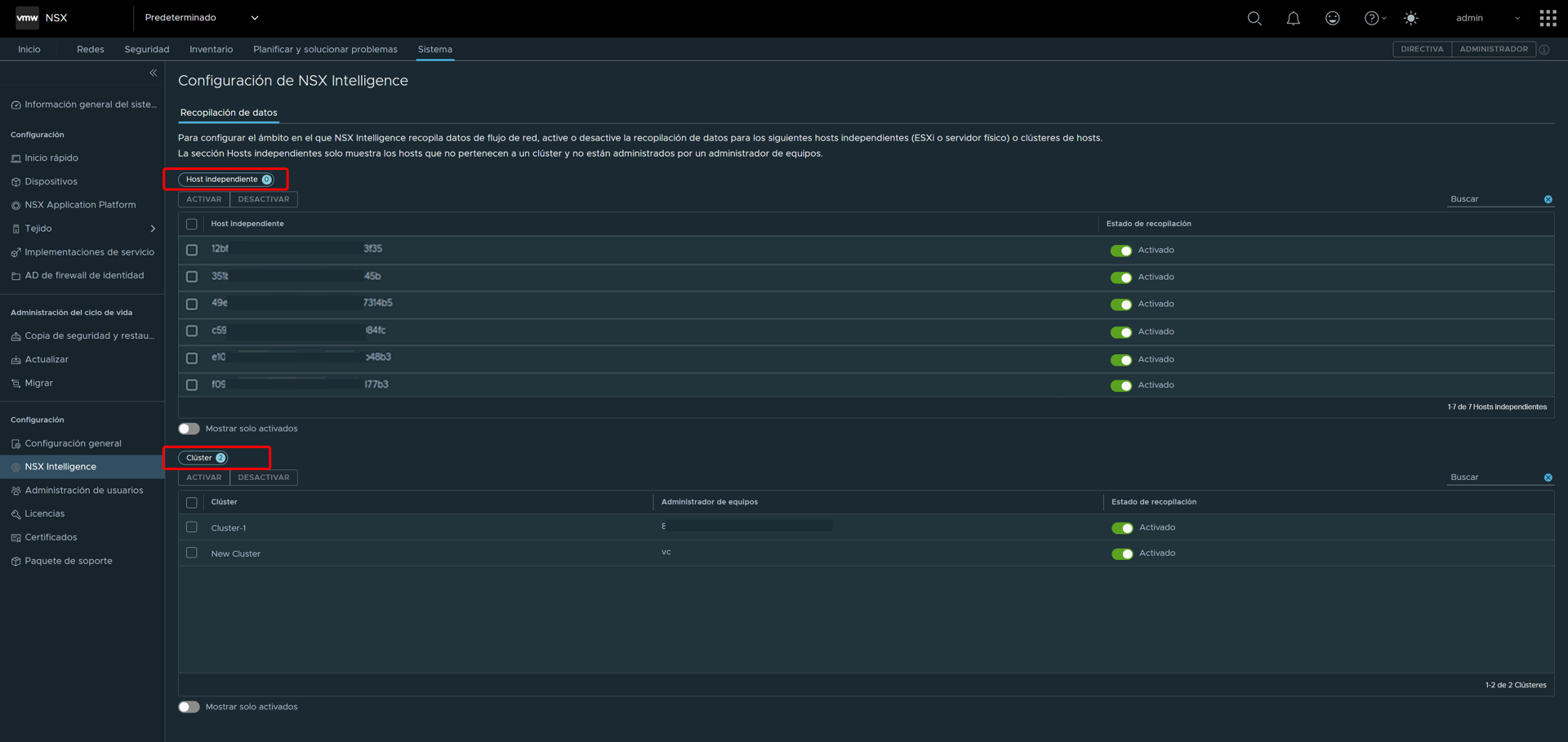Check the Cluster-1 row checkbox
The width and height of the screenshot is (1568, 742).
tap(192, 527)
